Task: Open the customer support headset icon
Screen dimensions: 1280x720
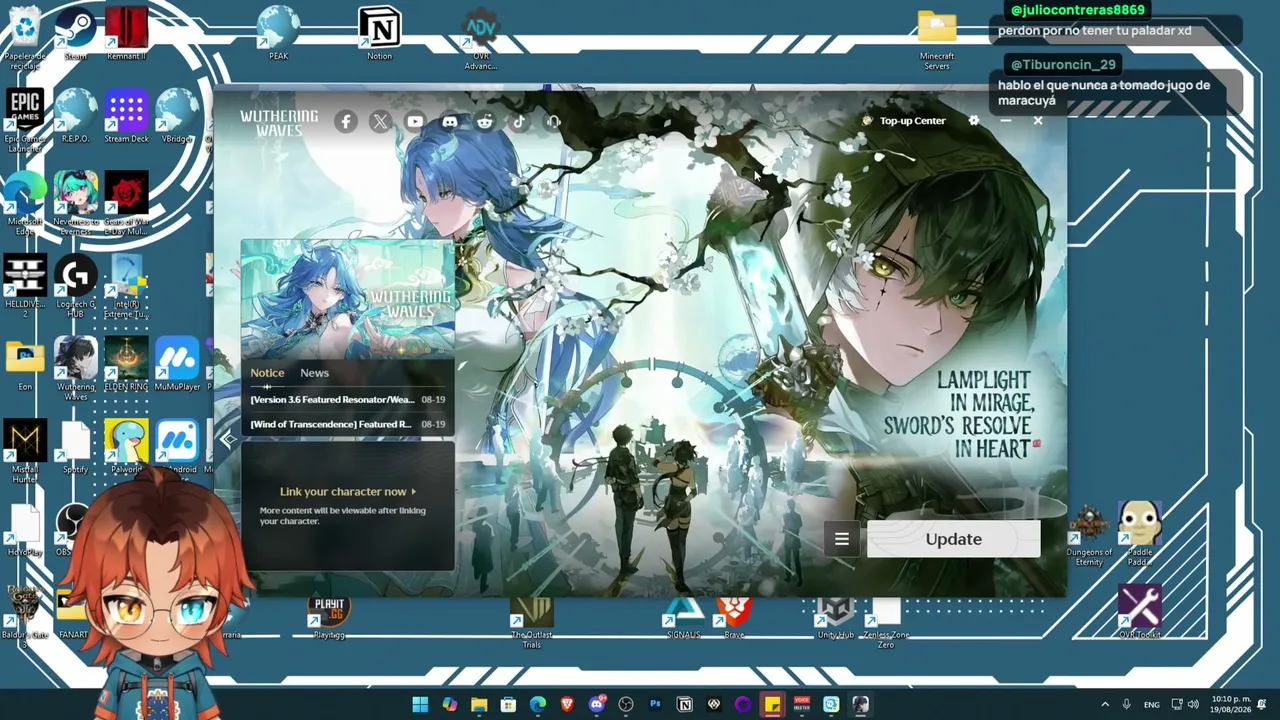Action: coord(554,122)
